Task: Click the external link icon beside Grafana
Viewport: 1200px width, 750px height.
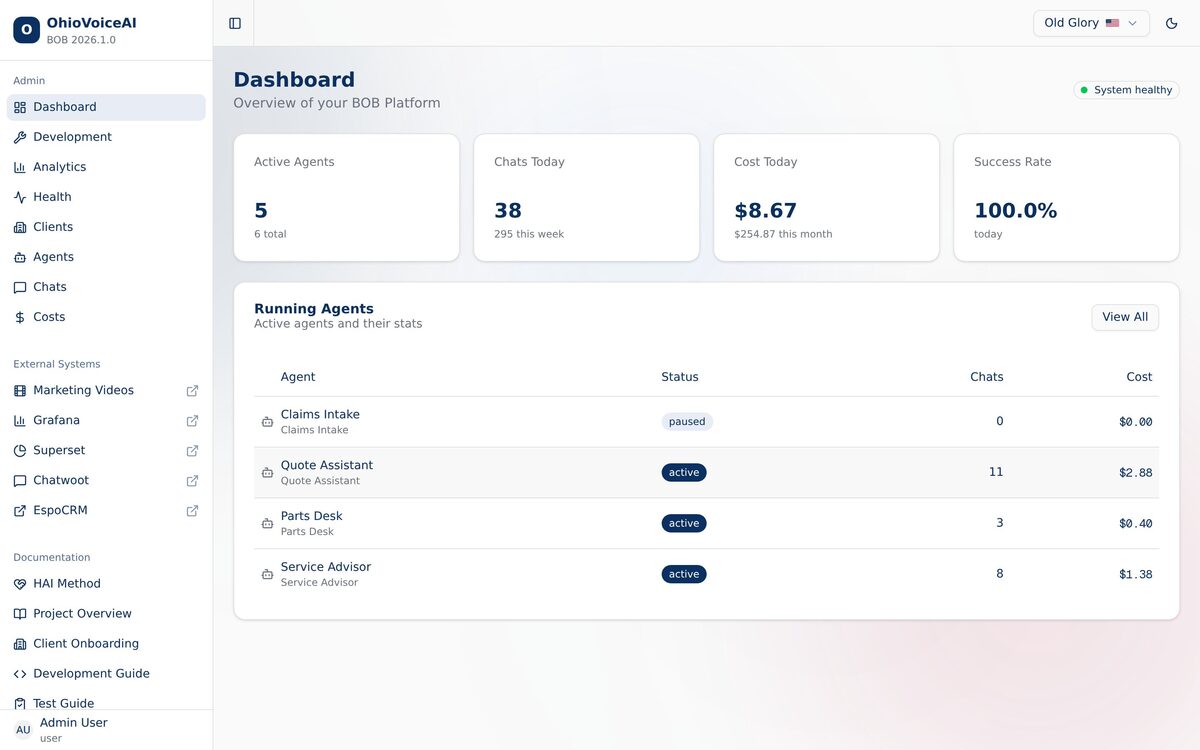Action: pos(192,421)
